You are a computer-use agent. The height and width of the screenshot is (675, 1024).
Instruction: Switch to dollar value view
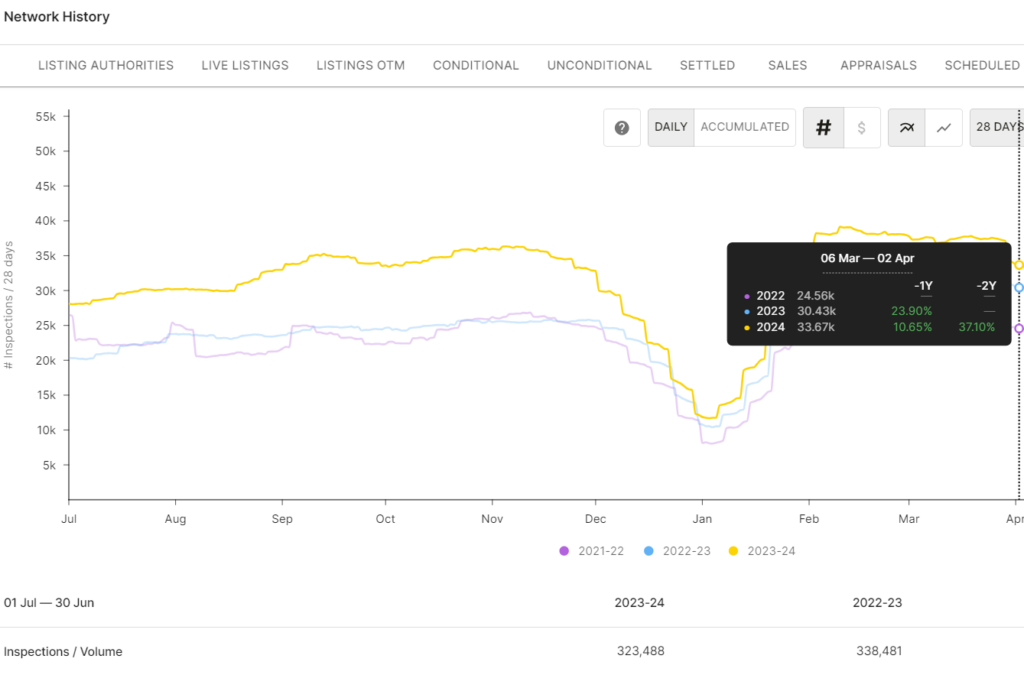pyautogui.click(x=862, y=128)
